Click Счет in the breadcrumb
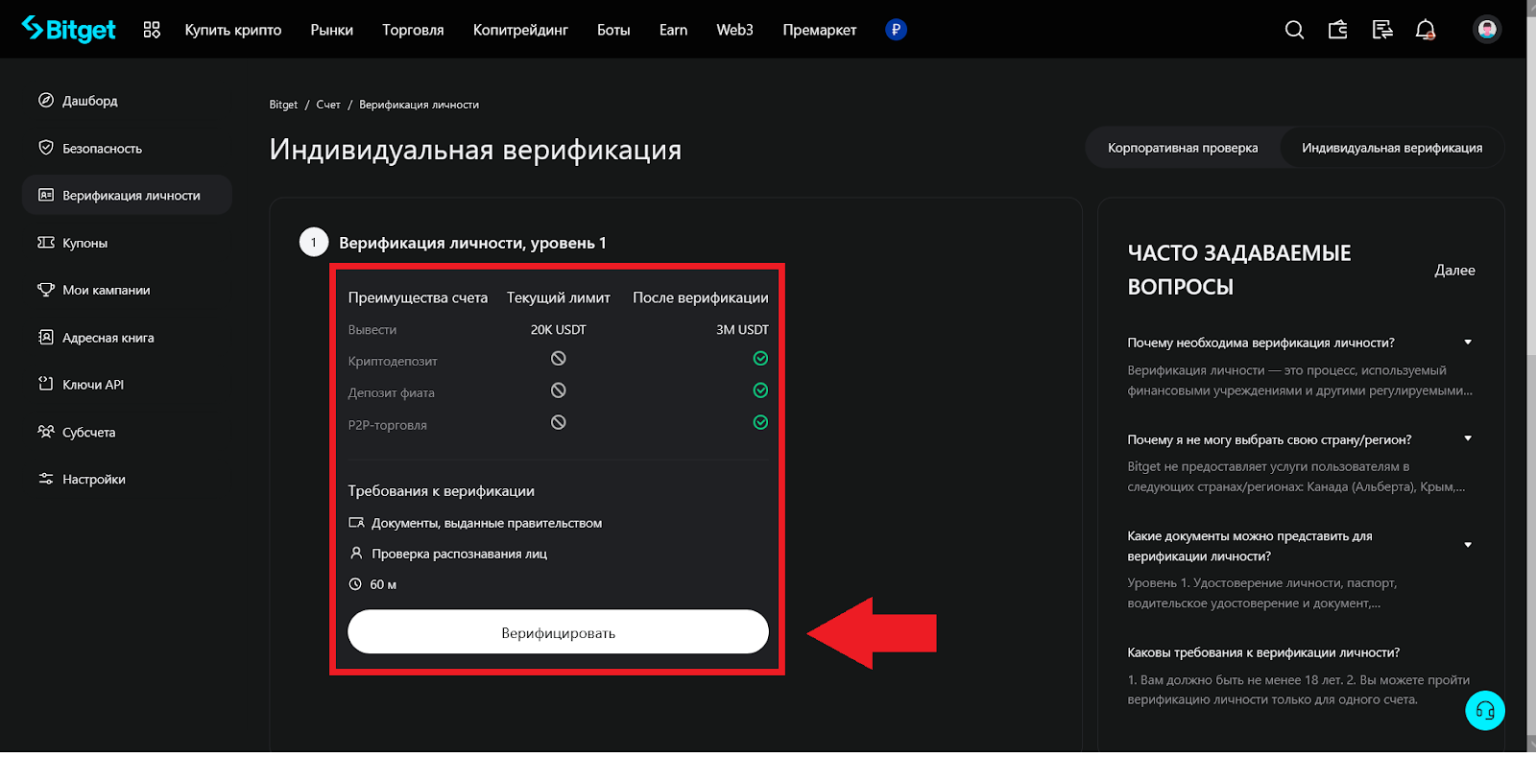Screen dimensions: 1536x757 (x=328, y=105)
